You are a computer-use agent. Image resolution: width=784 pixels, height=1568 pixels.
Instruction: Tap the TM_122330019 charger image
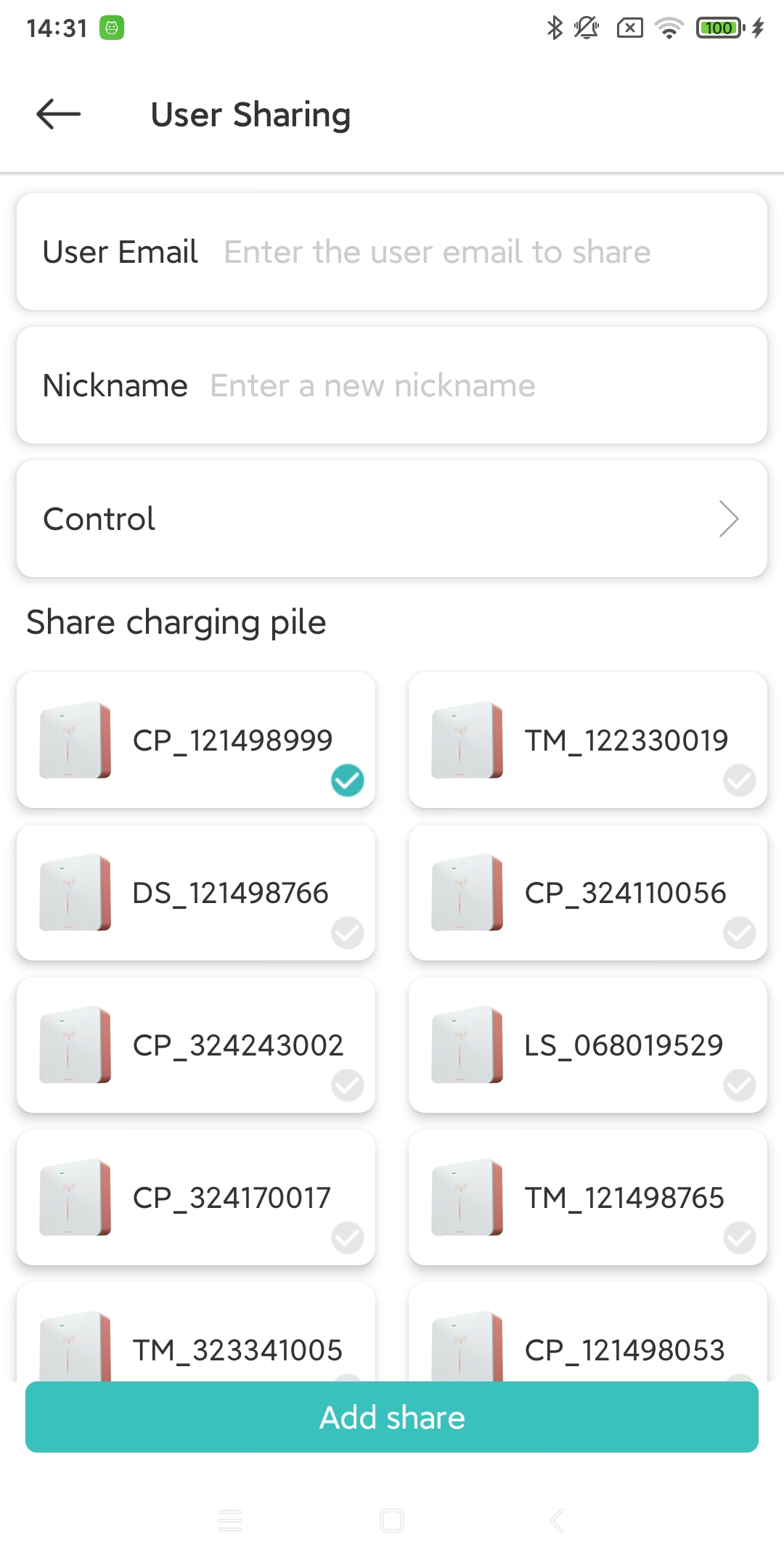click(467, 740)
